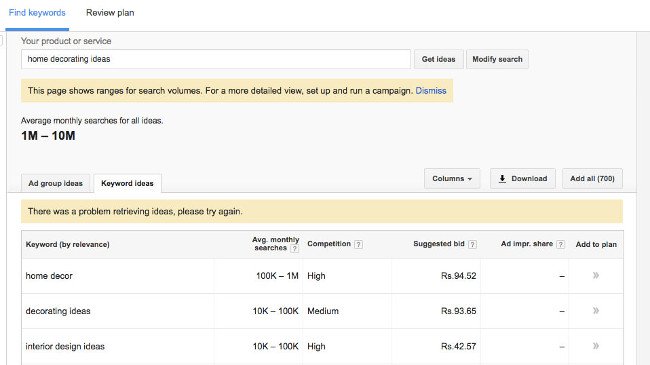Select the 'home decor' keyword

[49, 276]
